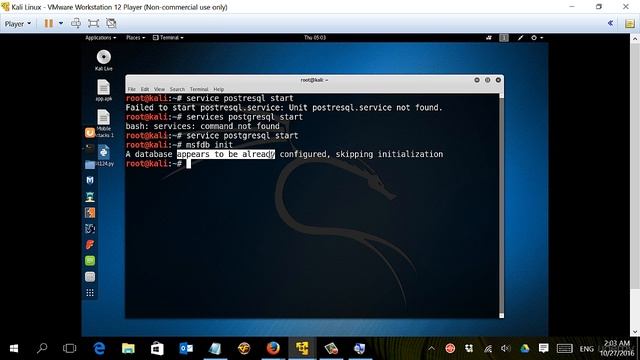Open the Kali system power menu

coord(537,38)
